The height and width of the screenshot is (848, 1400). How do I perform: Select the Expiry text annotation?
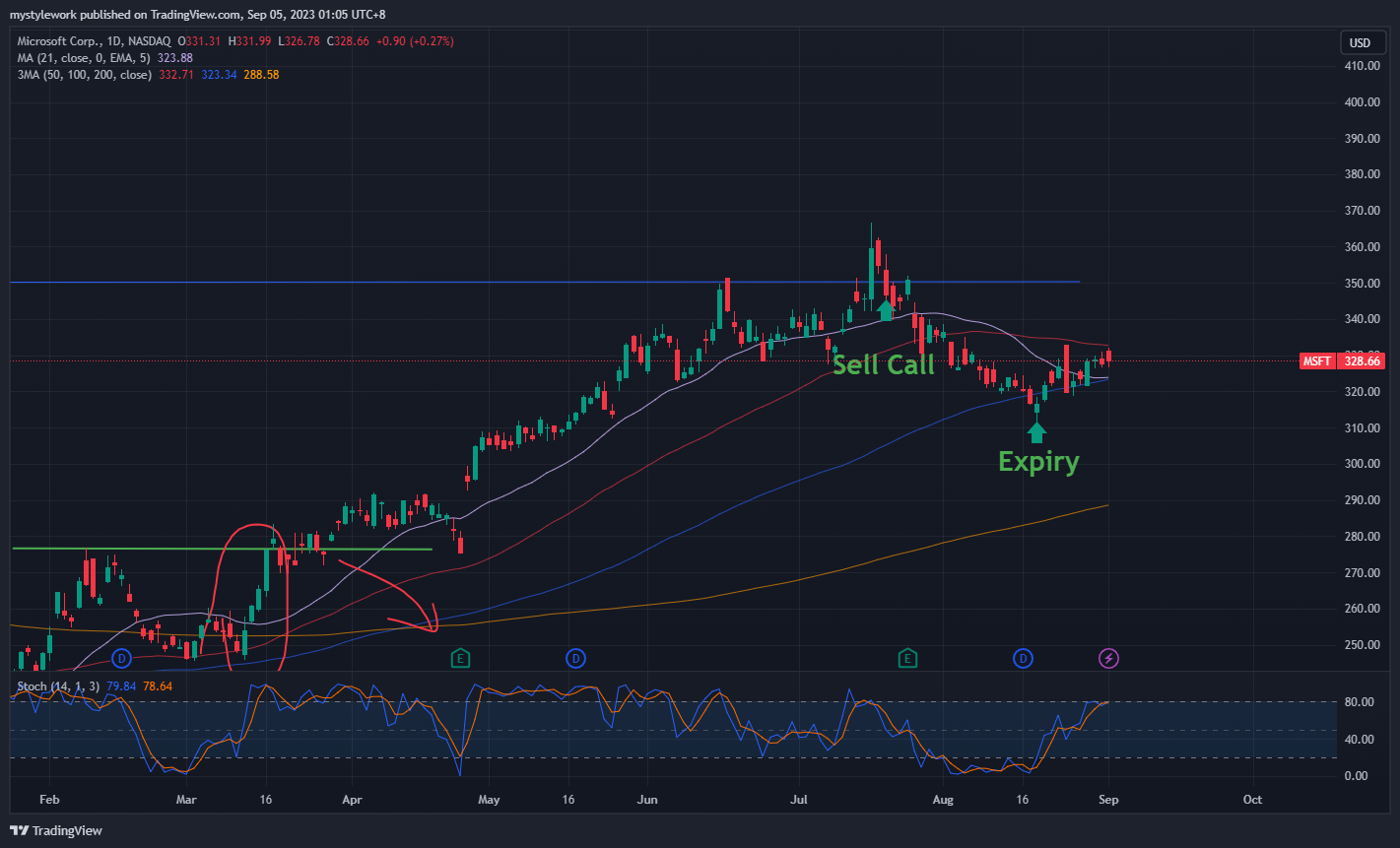coord(1038,462)
